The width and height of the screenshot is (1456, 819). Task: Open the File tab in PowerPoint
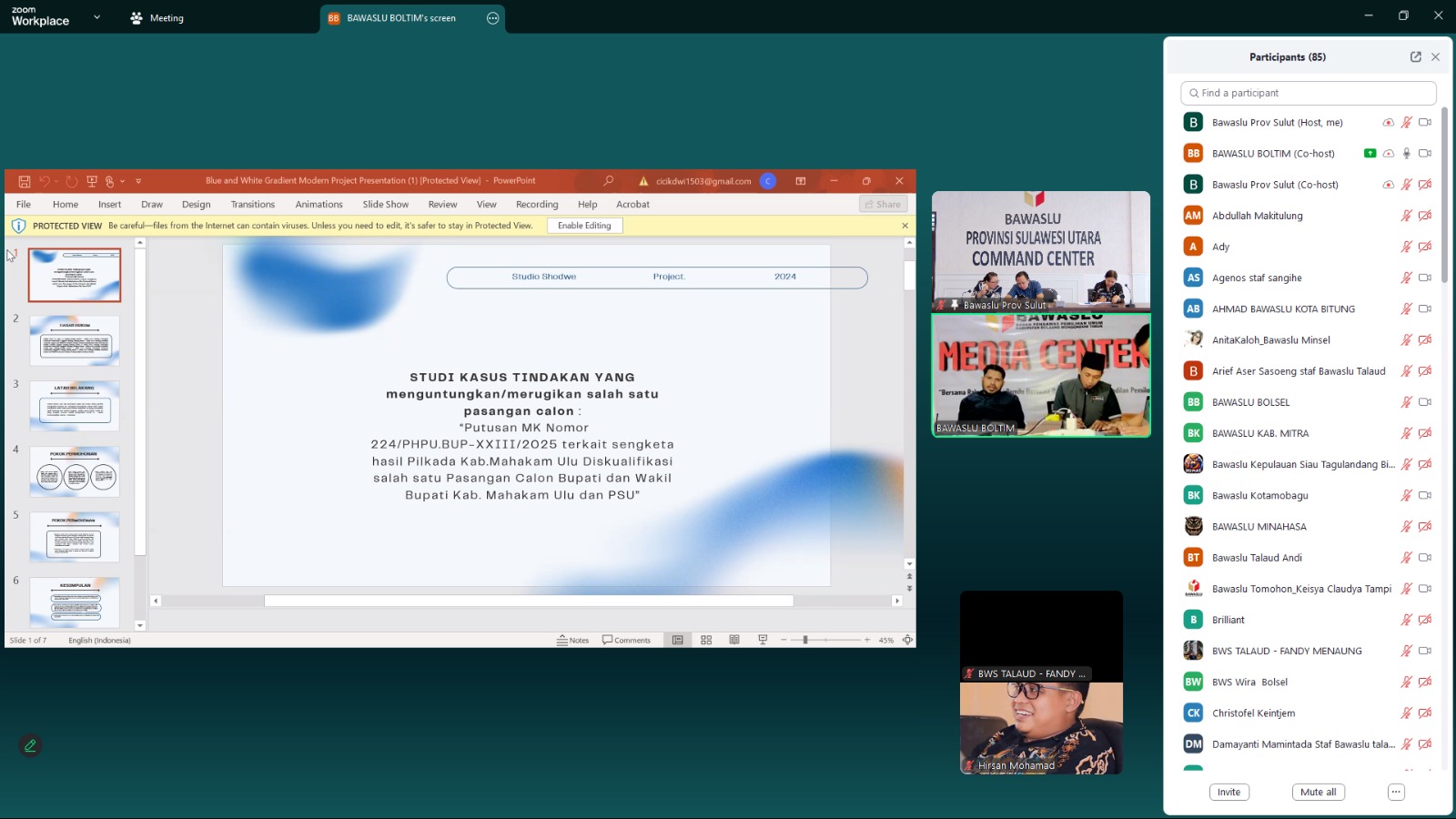point(24,205)
